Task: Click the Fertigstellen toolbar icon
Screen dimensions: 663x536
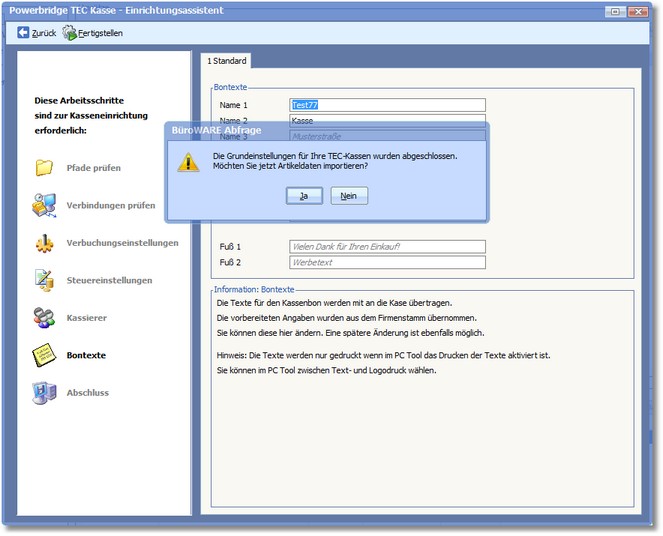Action: (x=70, y=33)
